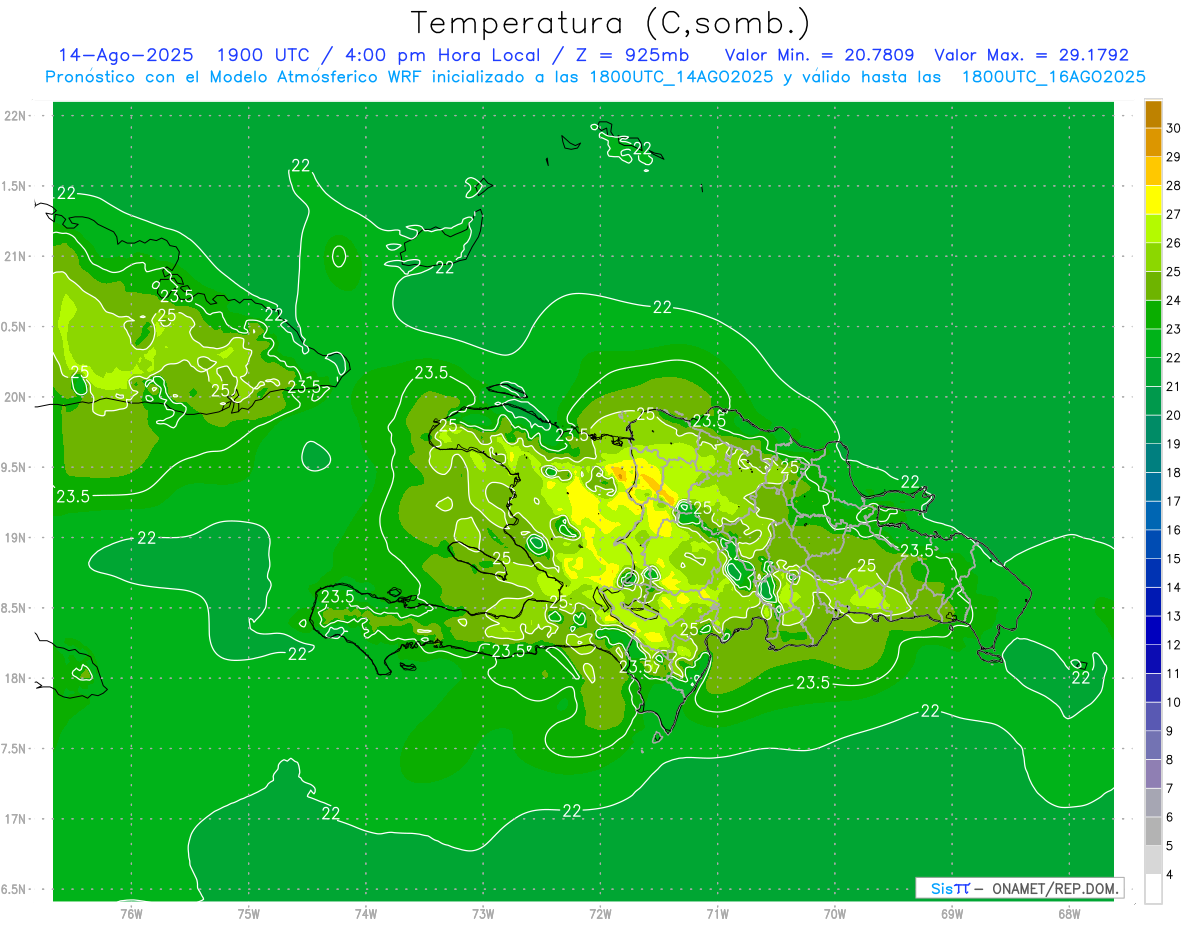1200x927 pixels.
Task: Click the color bar's '16' scale label
Action: 1173,530
